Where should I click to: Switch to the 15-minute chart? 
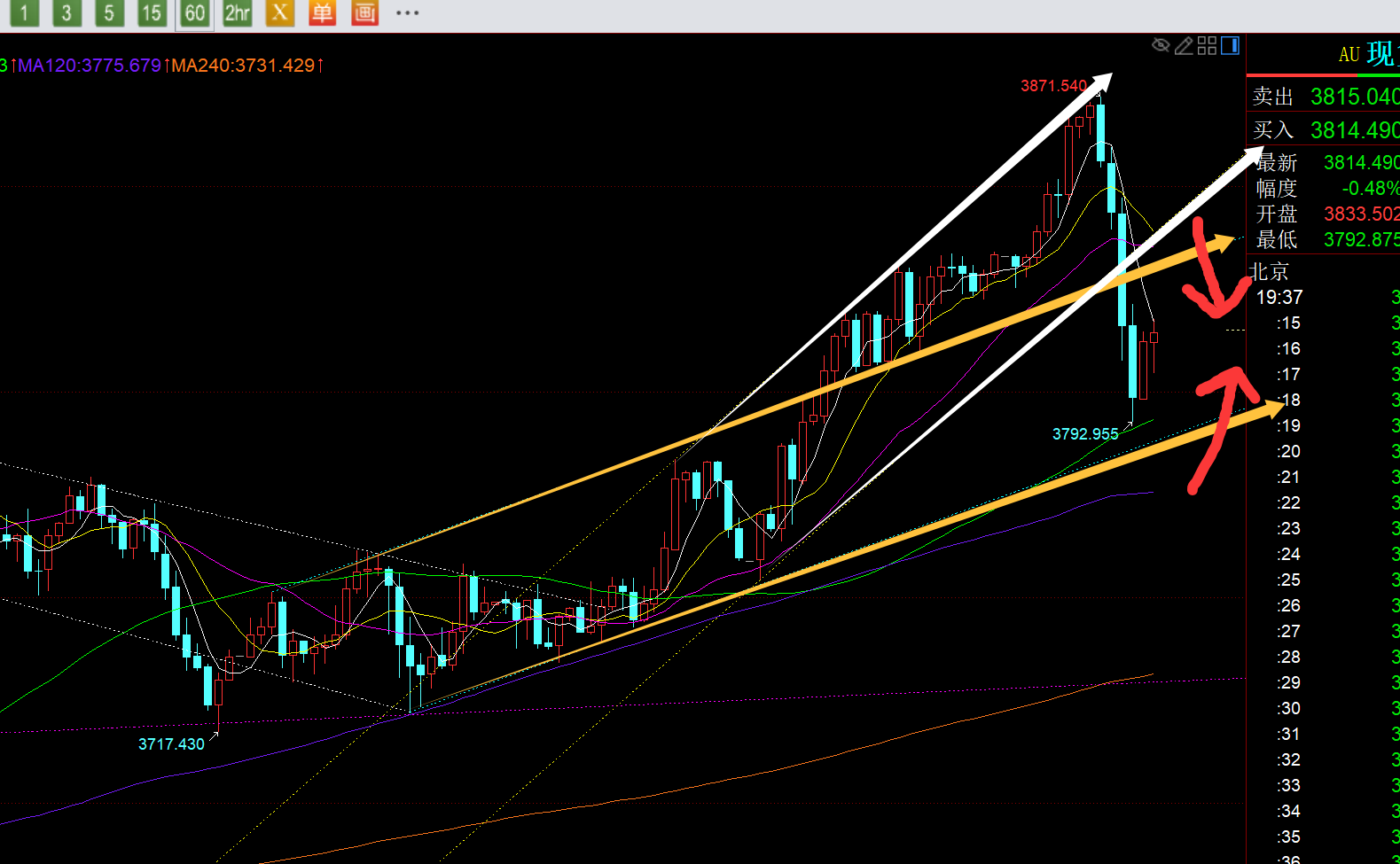[x=152, y=13]
